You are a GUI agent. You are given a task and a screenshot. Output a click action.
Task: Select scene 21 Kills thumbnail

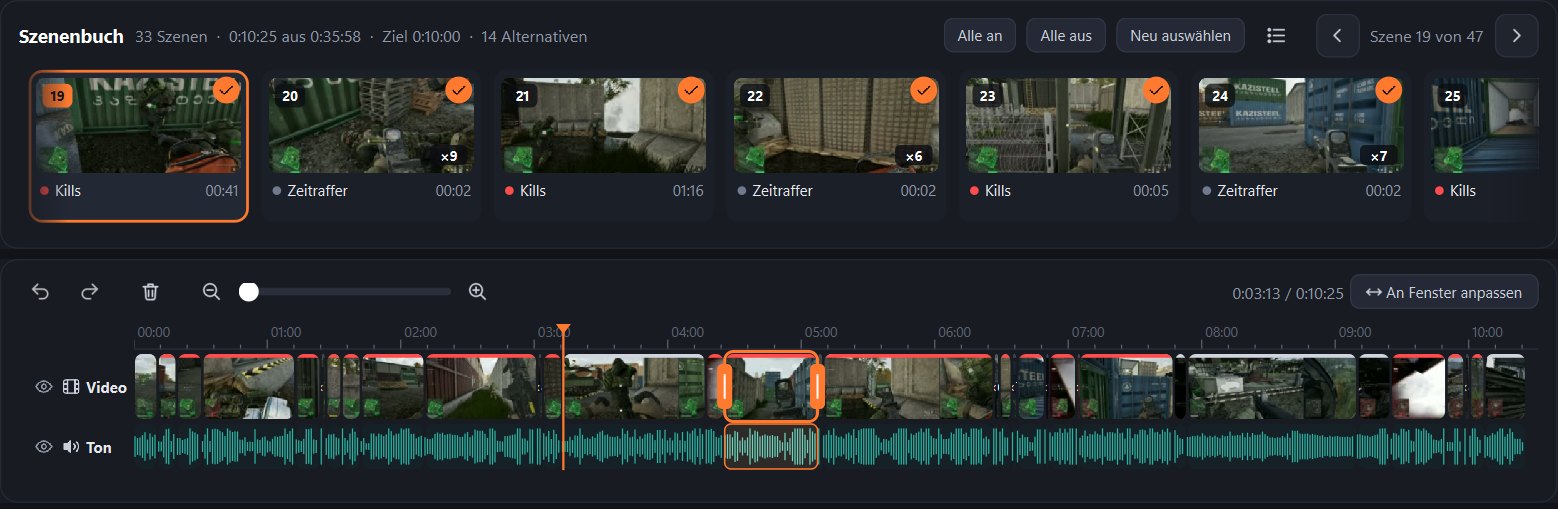(x=603, y=125)
